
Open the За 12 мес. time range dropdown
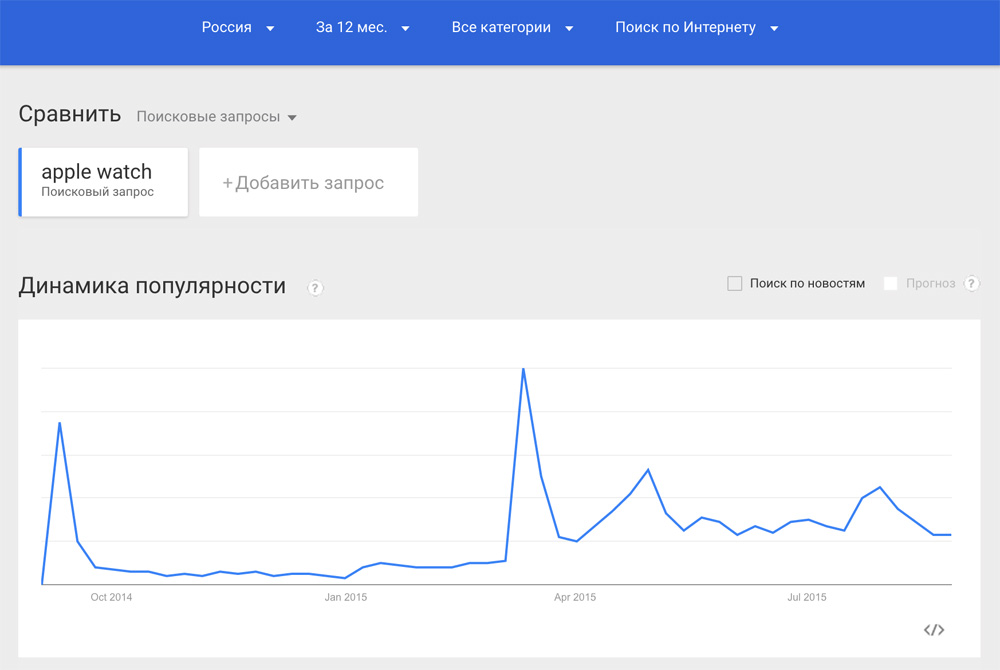pyautogui.click(x=362, y=27)
